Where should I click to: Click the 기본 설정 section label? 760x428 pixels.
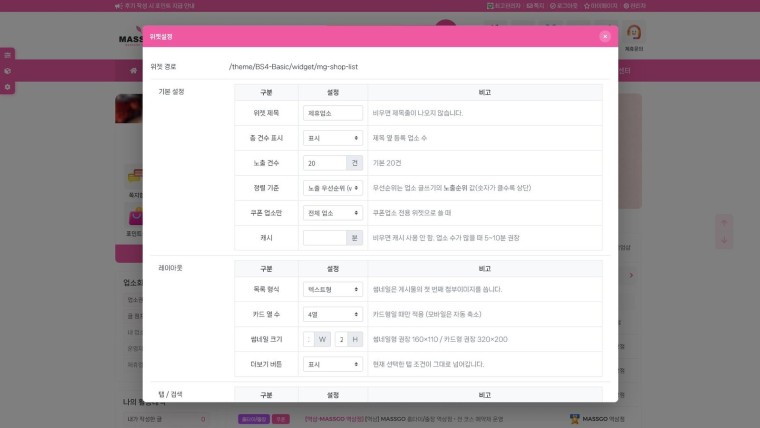click(171, 92)
